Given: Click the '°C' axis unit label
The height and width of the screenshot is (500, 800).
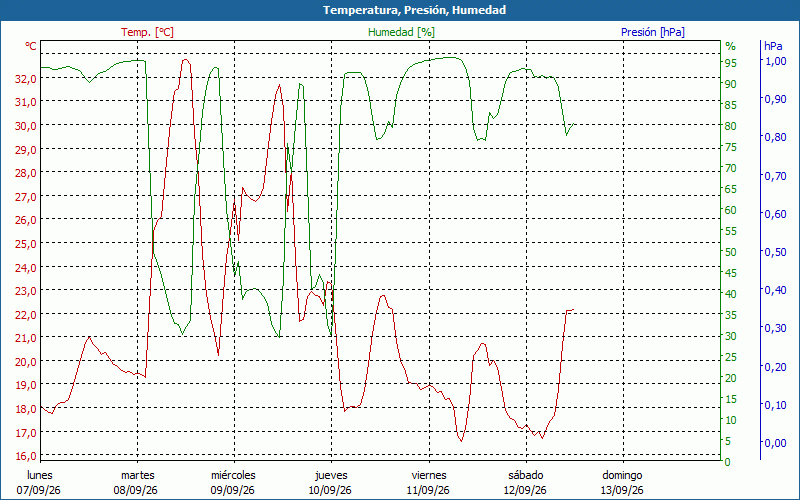Looking at the screenshot, I should (x=31, y=46).
